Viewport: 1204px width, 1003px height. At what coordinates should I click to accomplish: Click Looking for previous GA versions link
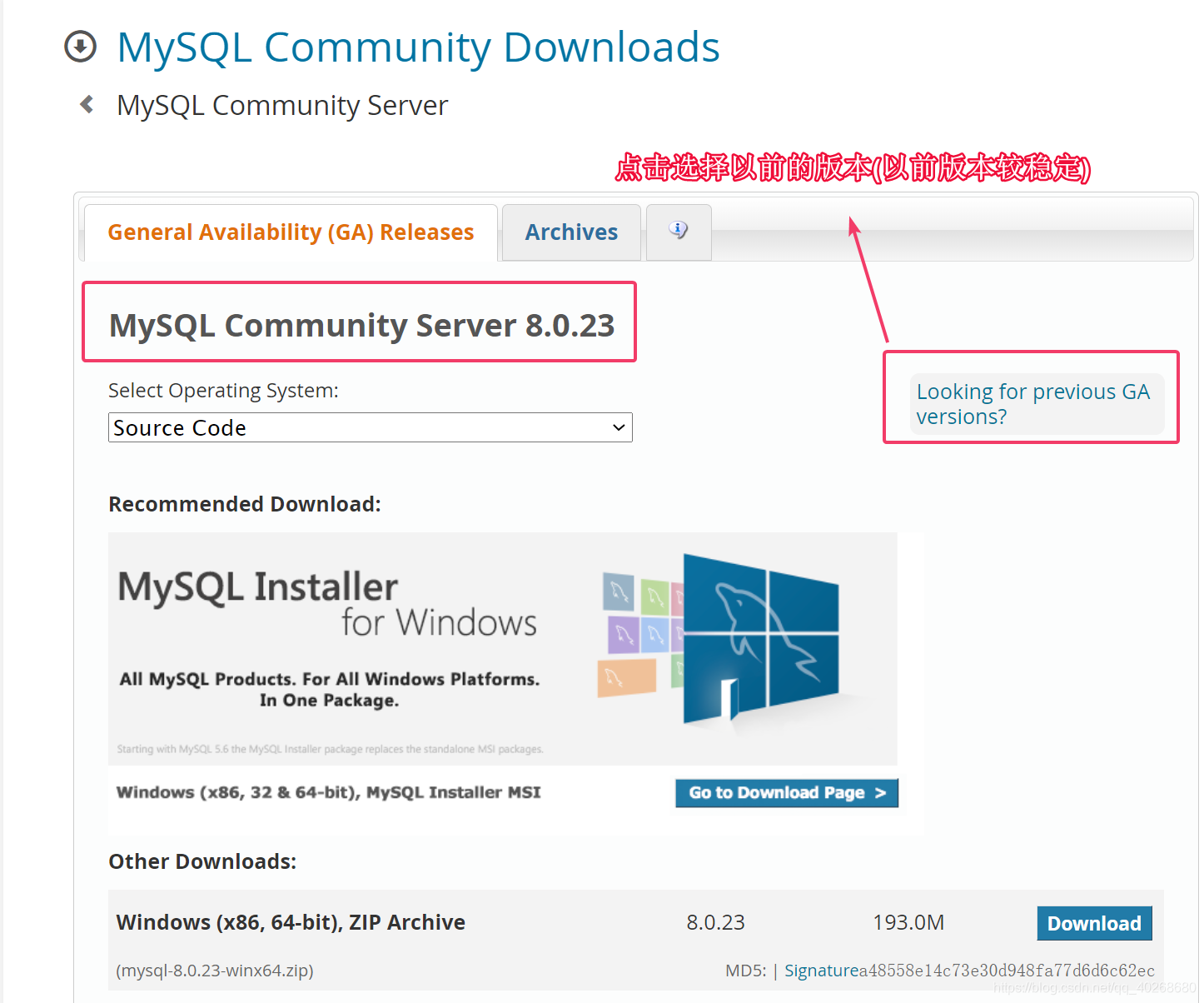tap(1032, 404)
